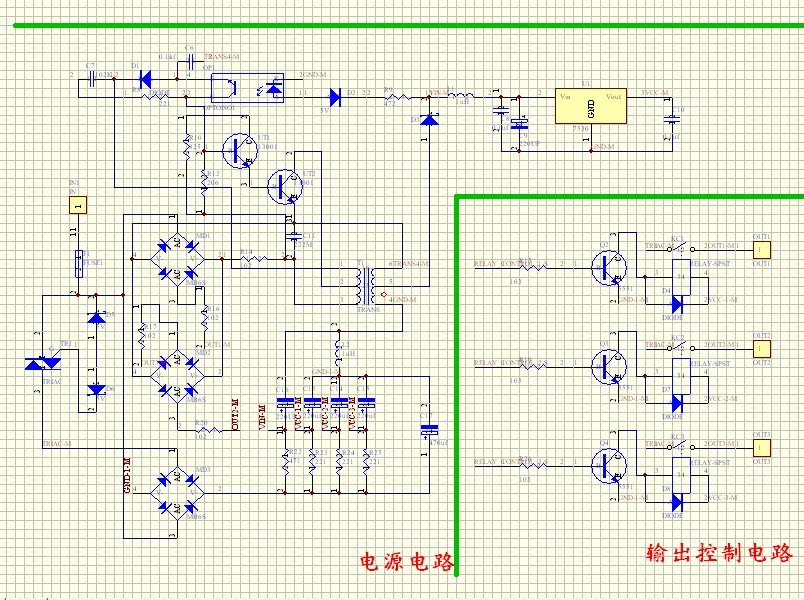Click the red 输出控制电路 label
The image size is (804, 600).
pyautogui.click(x=720, y=553)
